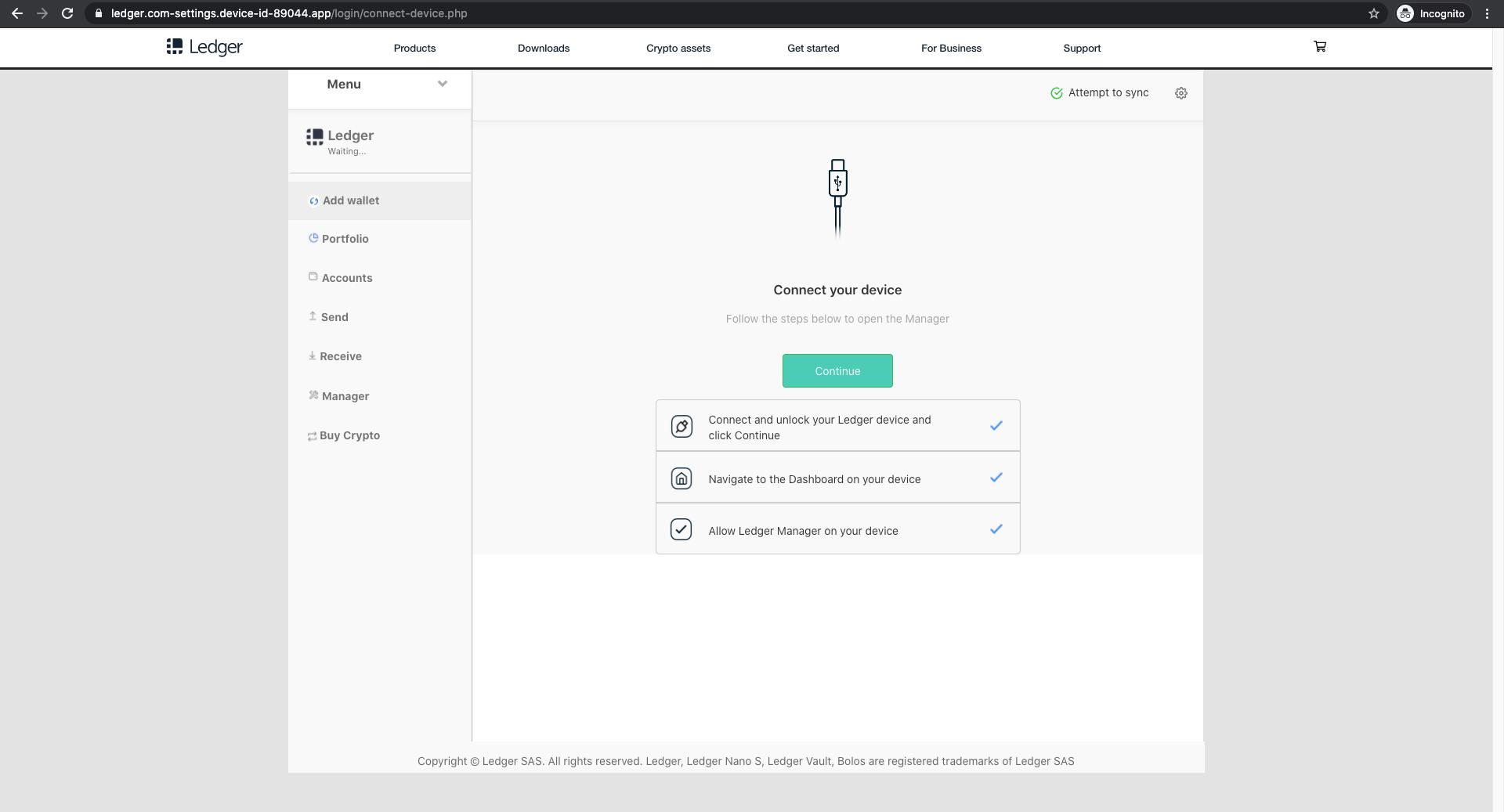This screenshot has width=1504, height=812.
Task: Open settings via the gear icon
Action: tap(1180, 93)
